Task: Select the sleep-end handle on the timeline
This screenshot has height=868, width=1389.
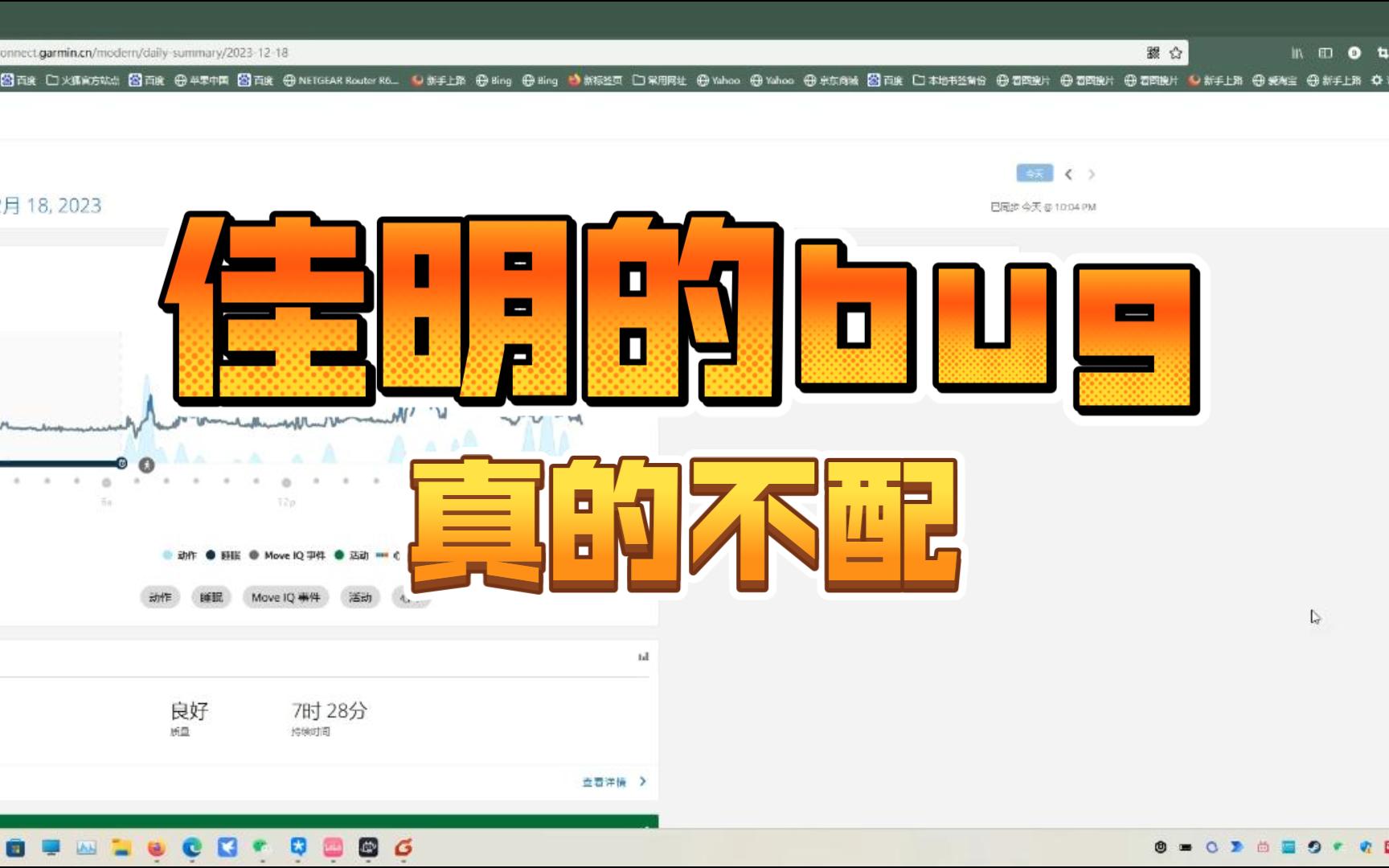Action: pyautogui.click(x=121, y=464)
